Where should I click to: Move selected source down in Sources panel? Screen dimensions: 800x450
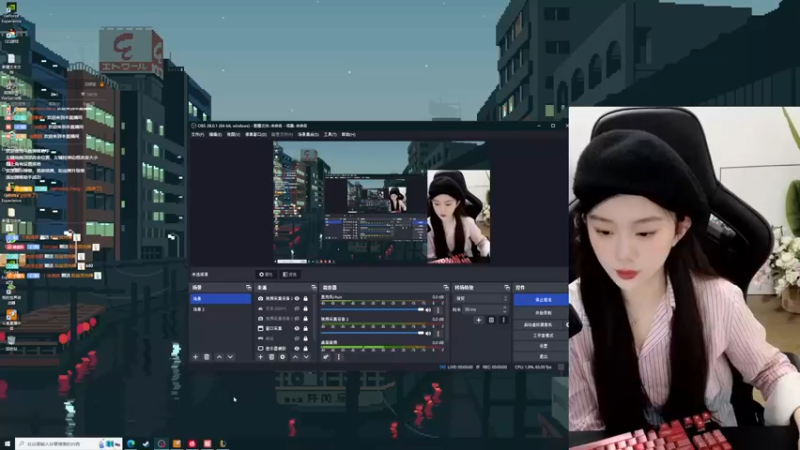tap(306, 357)
